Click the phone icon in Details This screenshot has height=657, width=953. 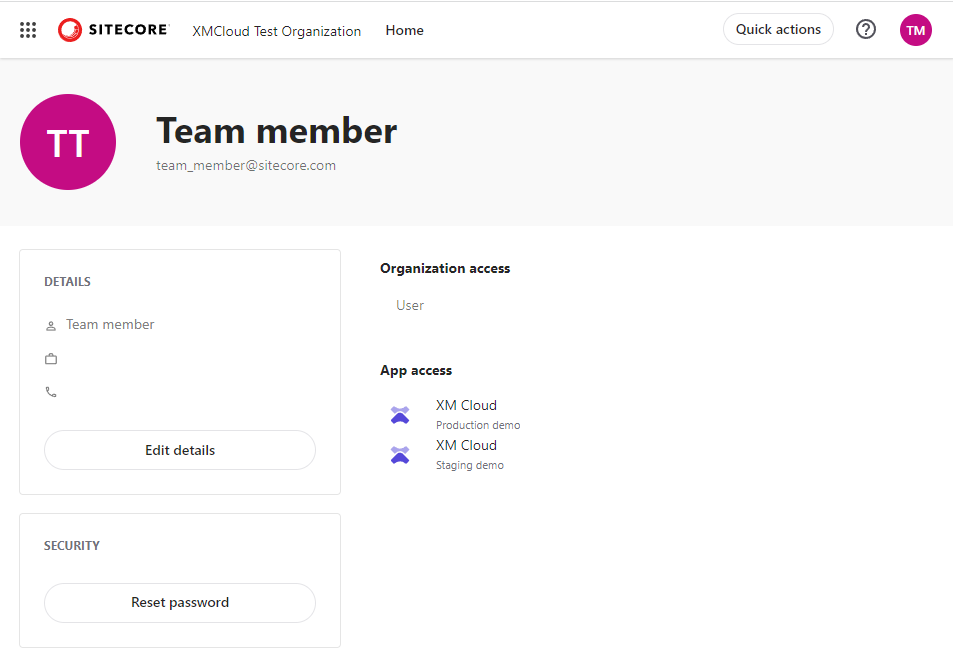(50, 391)
